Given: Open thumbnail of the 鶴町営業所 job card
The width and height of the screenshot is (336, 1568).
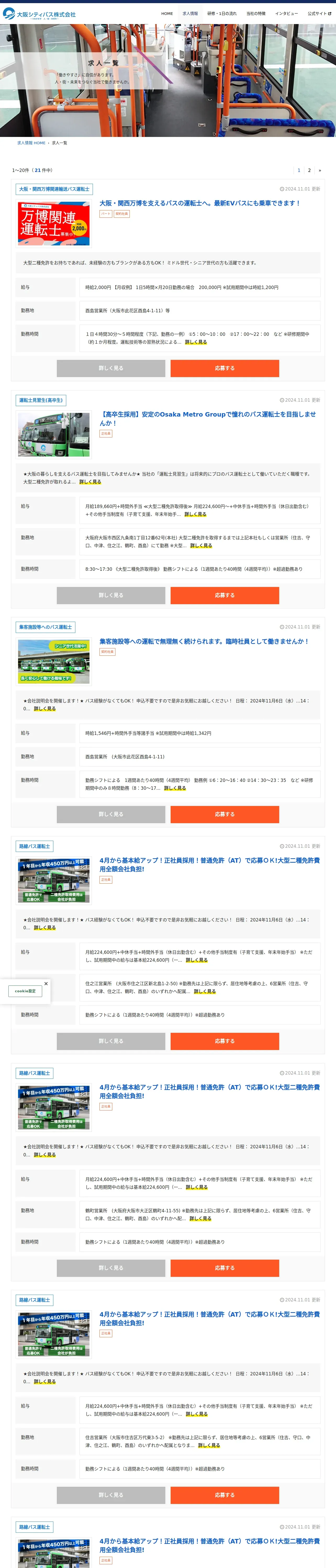Looking at the screenshot, I should 54,1108.
